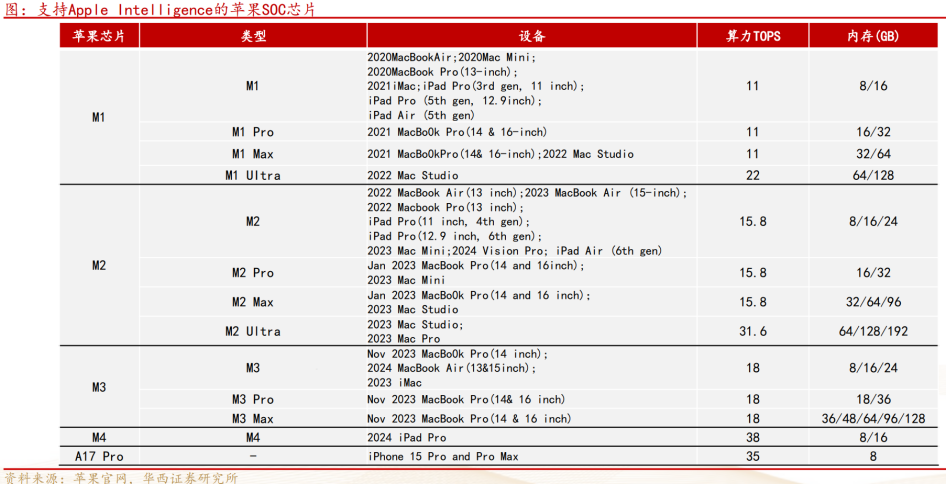This screenshot has width=946, height=485.
Task: Select the M3 Pro type cell
Action: pyautogui.click(x=253, y=400)
